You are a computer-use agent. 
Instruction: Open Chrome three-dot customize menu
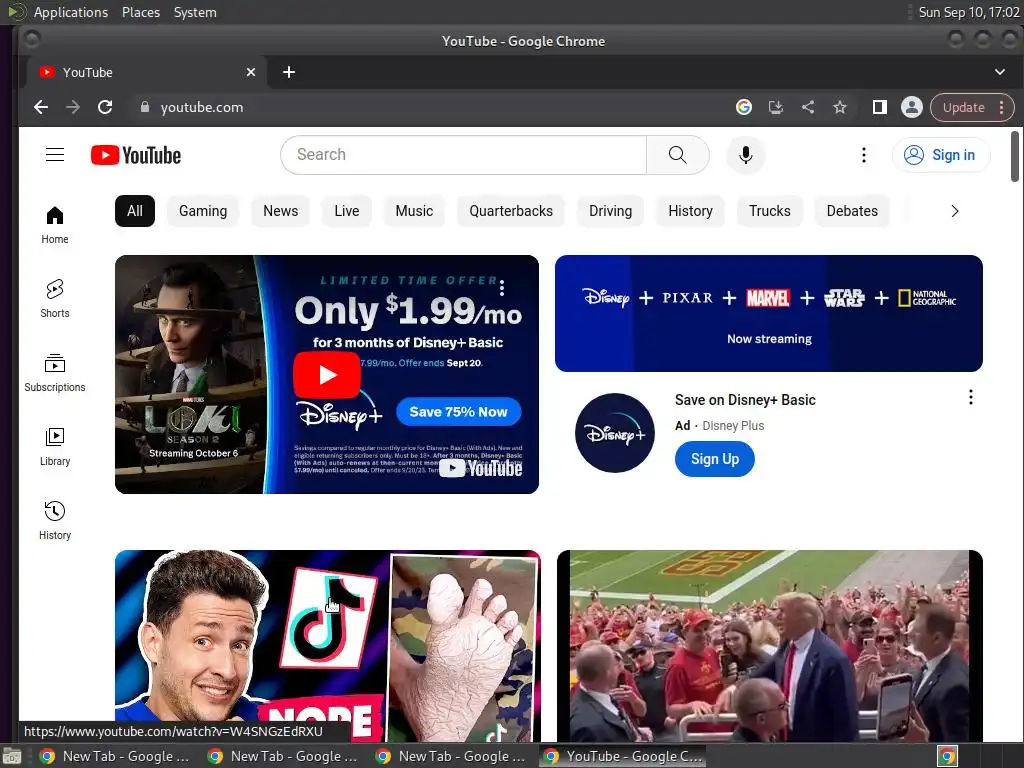tap(1002, 107)
